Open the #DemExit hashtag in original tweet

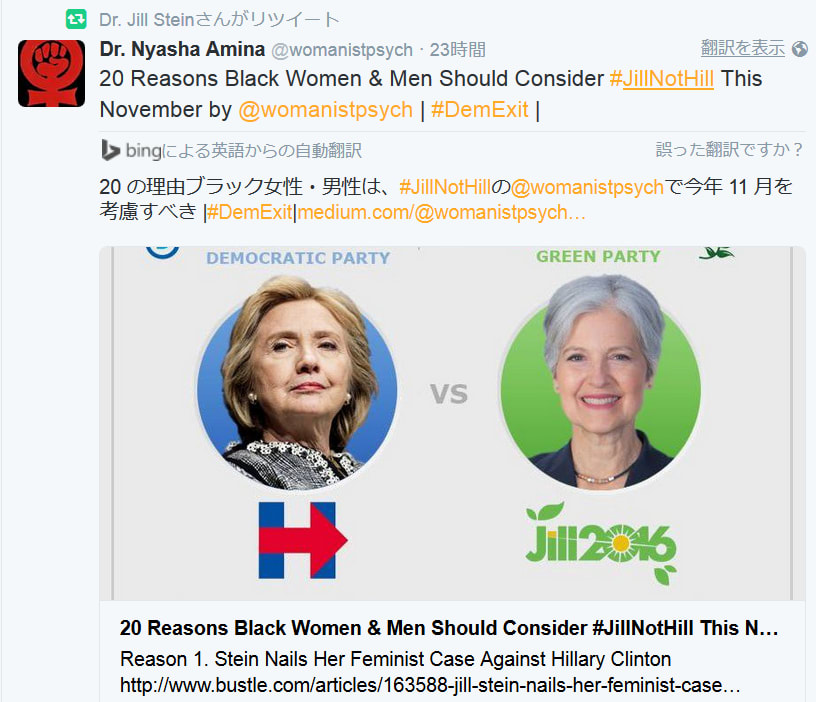(479, 110)
